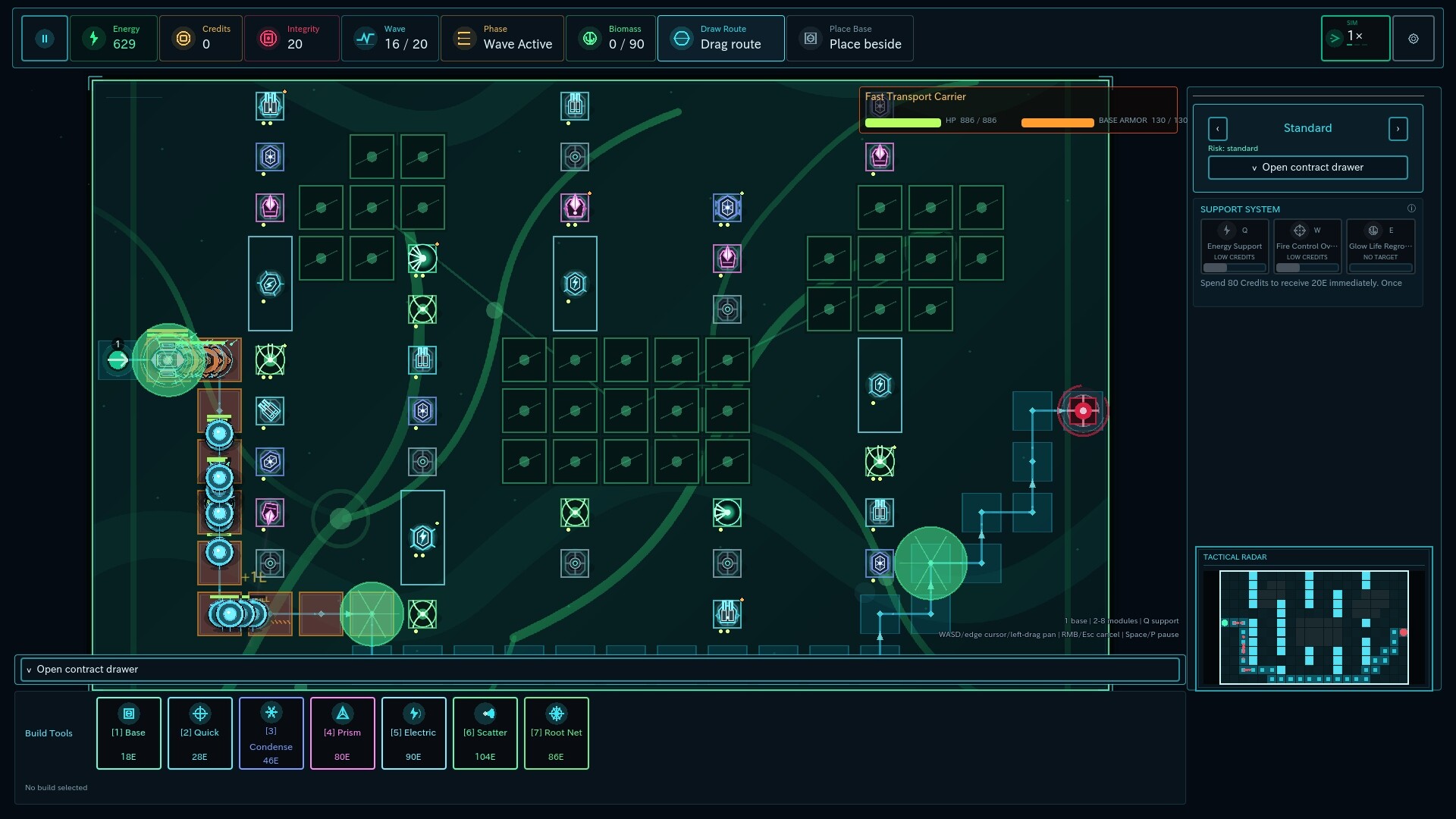The height and width of the screenshot is (819, 1456).
Task: Choose the [5] Electric build tool
Action: coord(413,733)
